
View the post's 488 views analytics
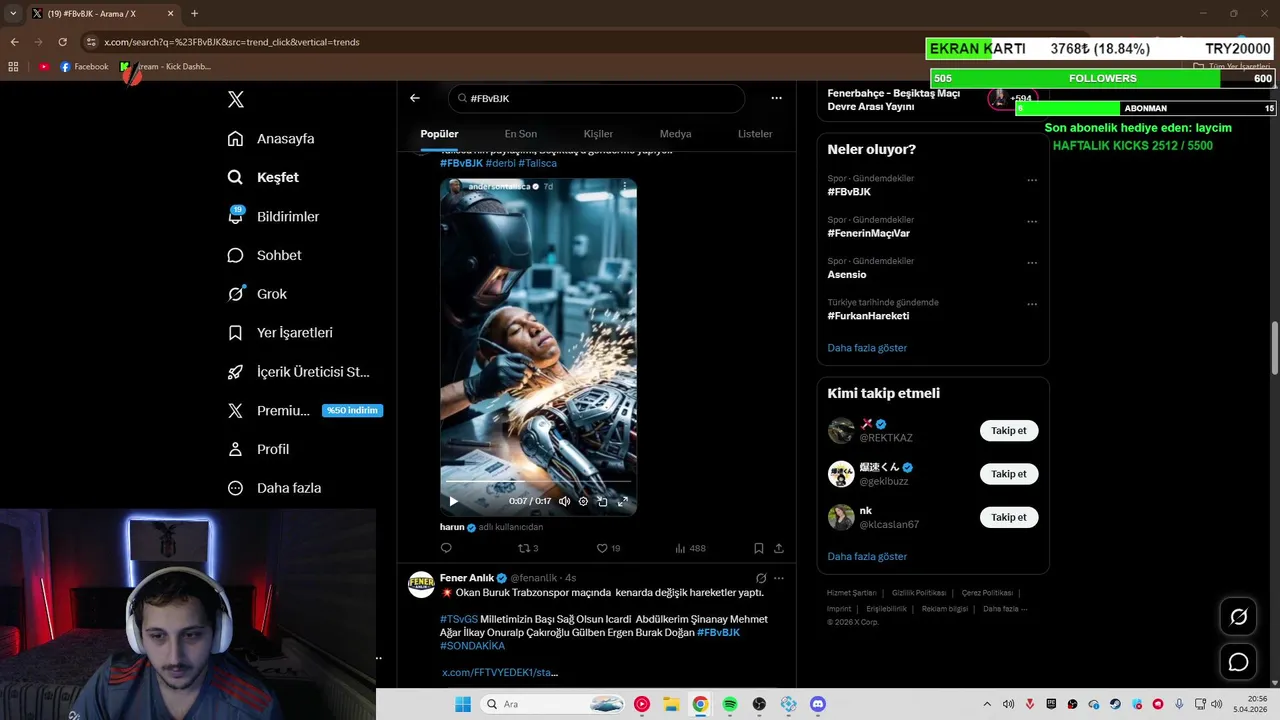point(690,548)
